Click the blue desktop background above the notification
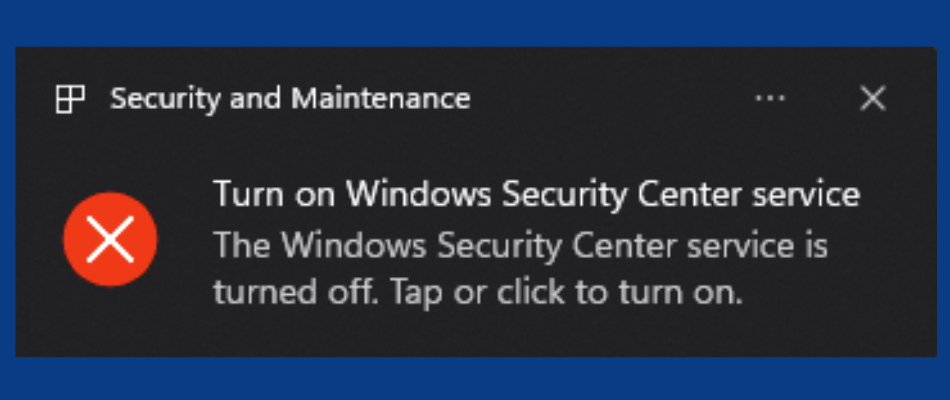The height and width of the screenshot is (400, 950). tap(475, 22)
